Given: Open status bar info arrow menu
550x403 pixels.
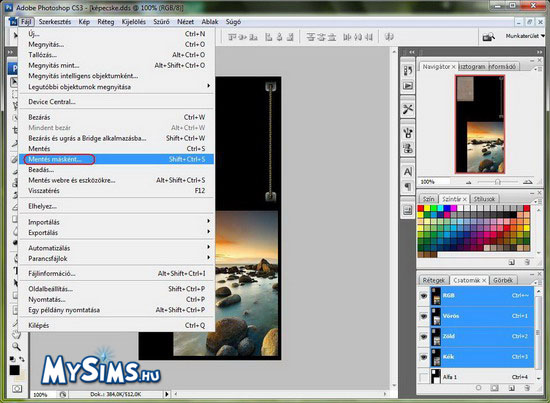Looking at the screenshot, I should [x=167, y=394].
